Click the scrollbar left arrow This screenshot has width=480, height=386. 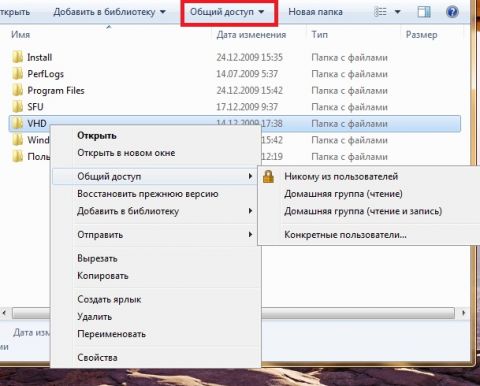4,313
